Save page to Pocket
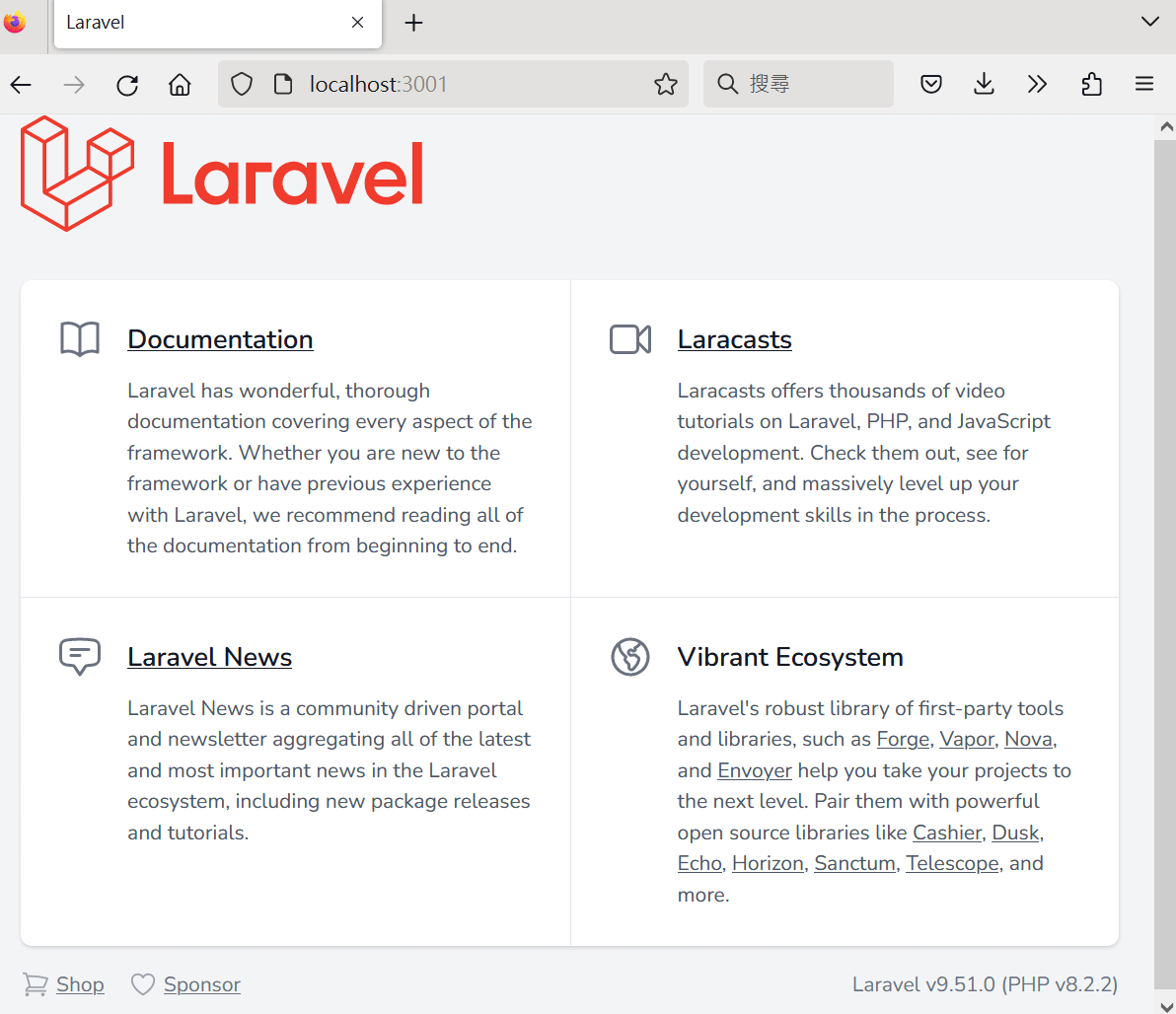This screenshot has height=1014, width=1176. 930,84
